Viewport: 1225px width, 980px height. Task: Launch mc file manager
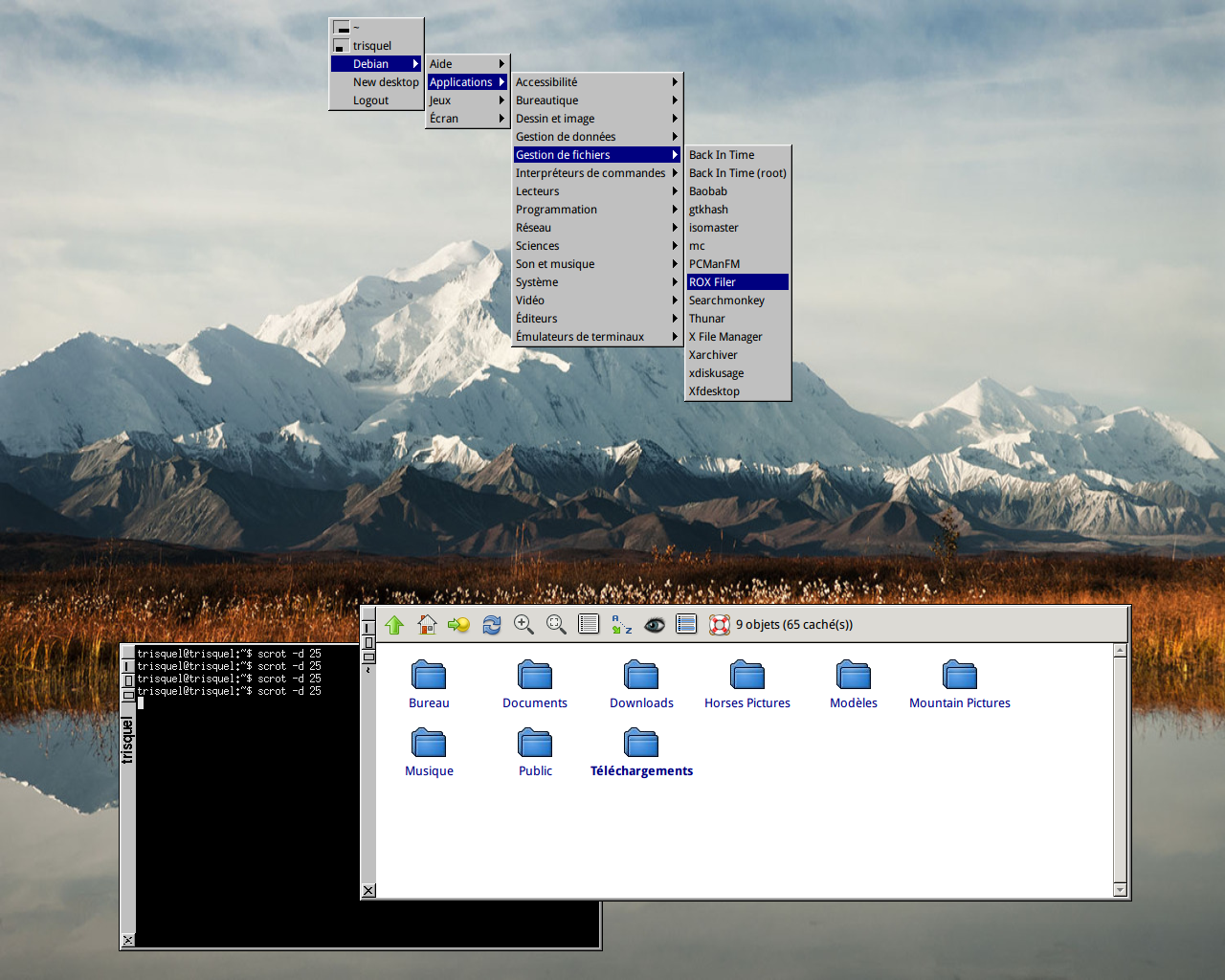738,246
